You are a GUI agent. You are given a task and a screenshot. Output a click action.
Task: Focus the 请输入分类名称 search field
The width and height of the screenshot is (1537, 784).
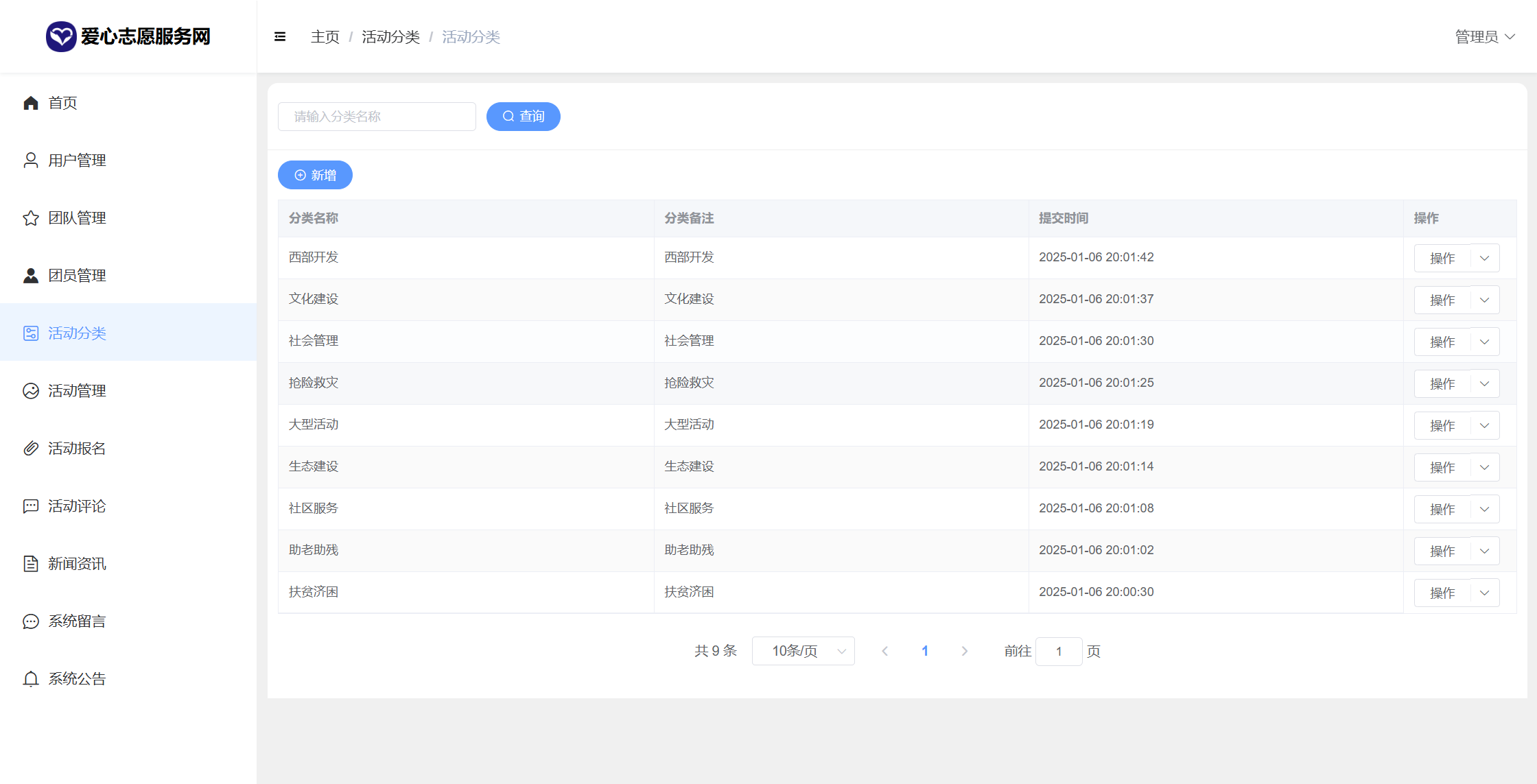point(377,117)
